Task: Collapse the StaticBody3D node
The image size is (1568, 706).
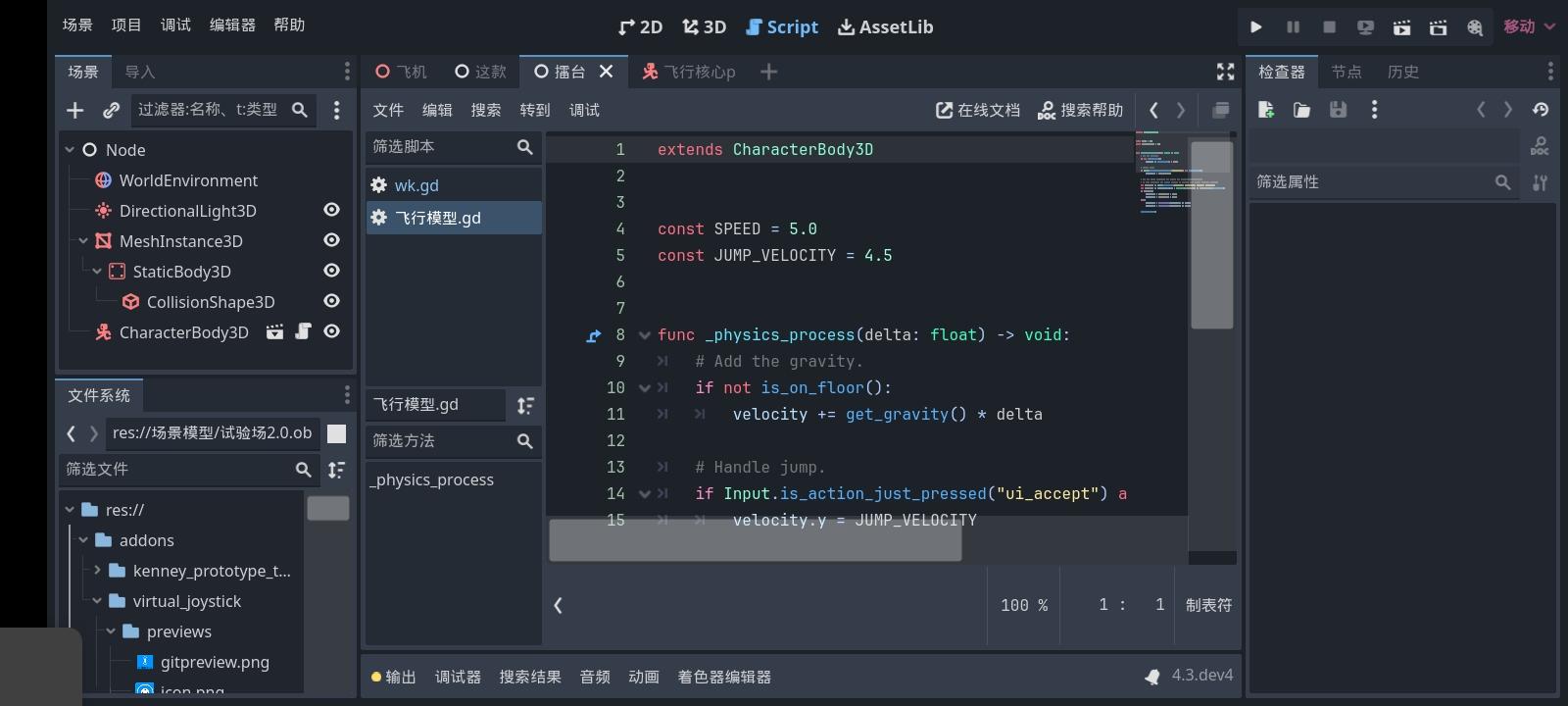Action: pos(97,272)
